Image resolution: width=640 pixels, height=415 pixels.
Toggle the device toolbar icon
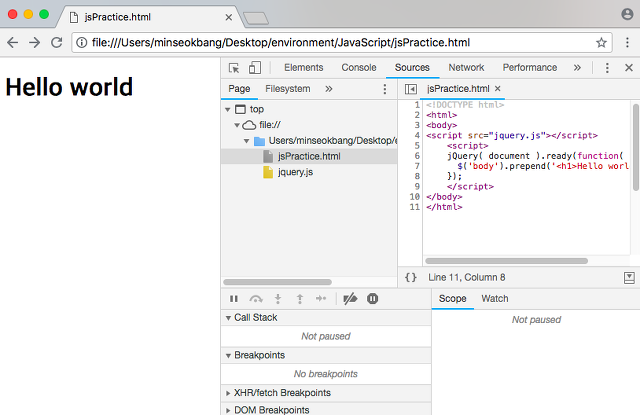[x=255, y=68]
